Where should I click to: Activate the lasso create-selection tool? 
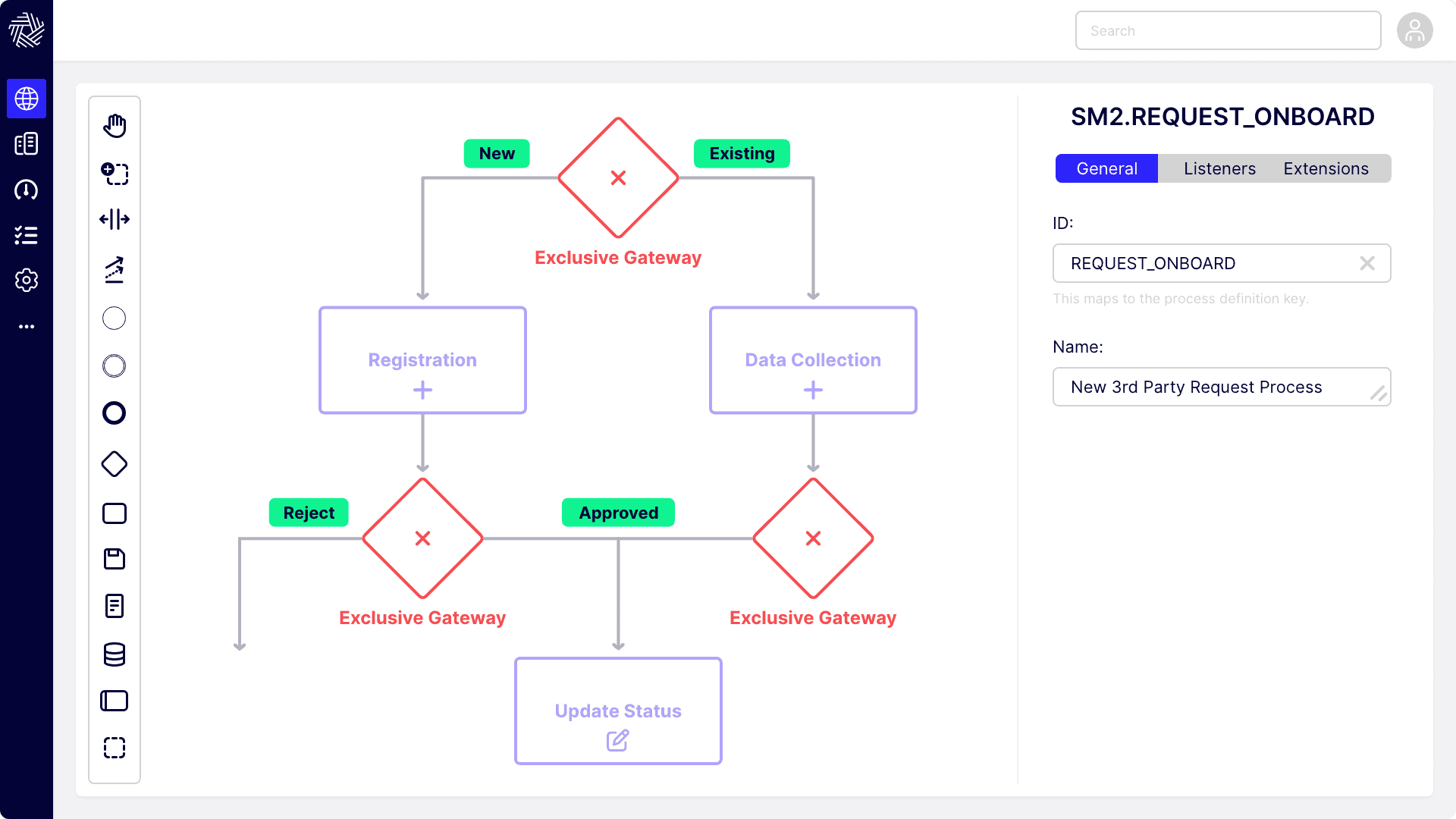click(x=115, y=174)
